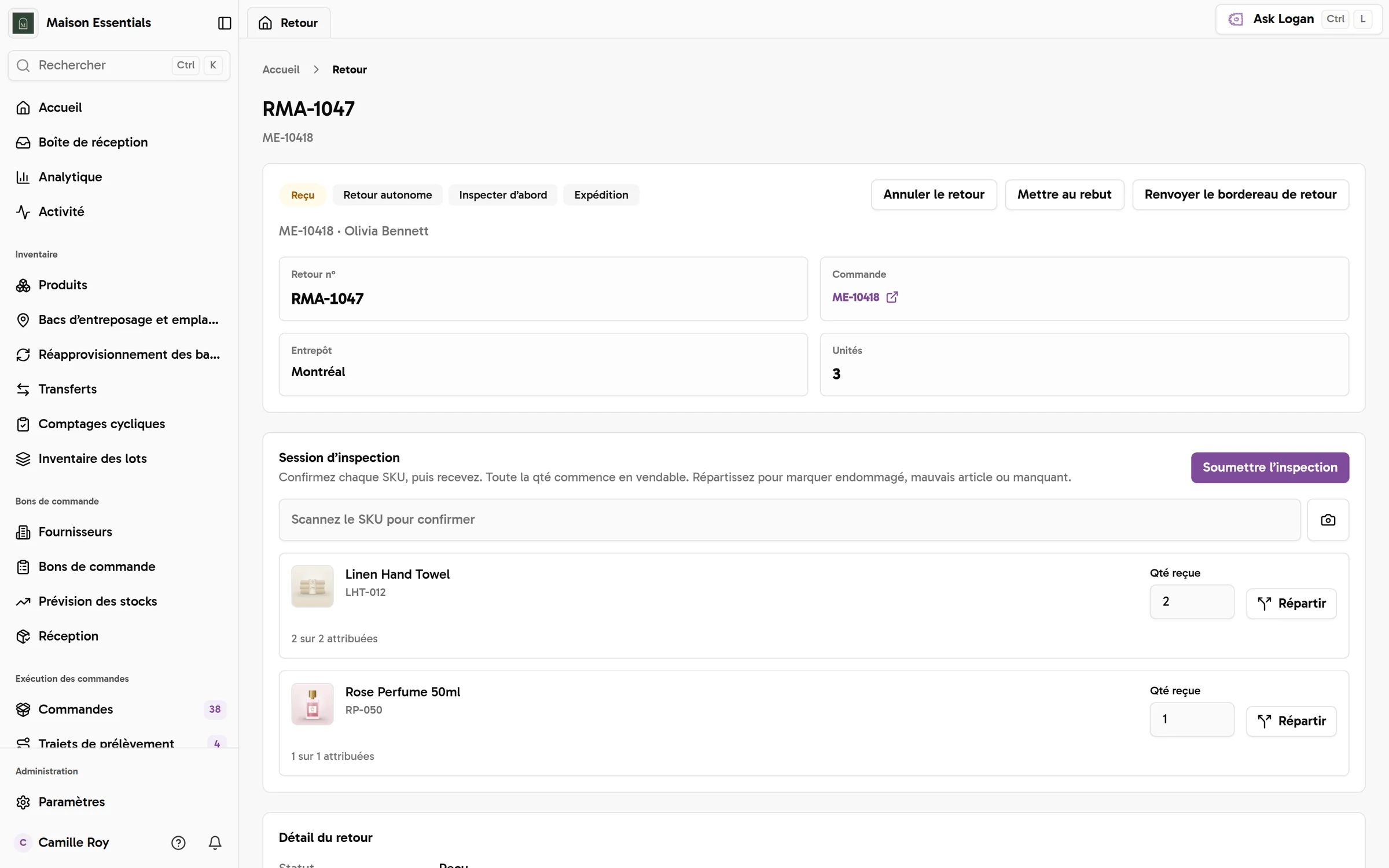Open notifications bell icon

coord(215,843)
